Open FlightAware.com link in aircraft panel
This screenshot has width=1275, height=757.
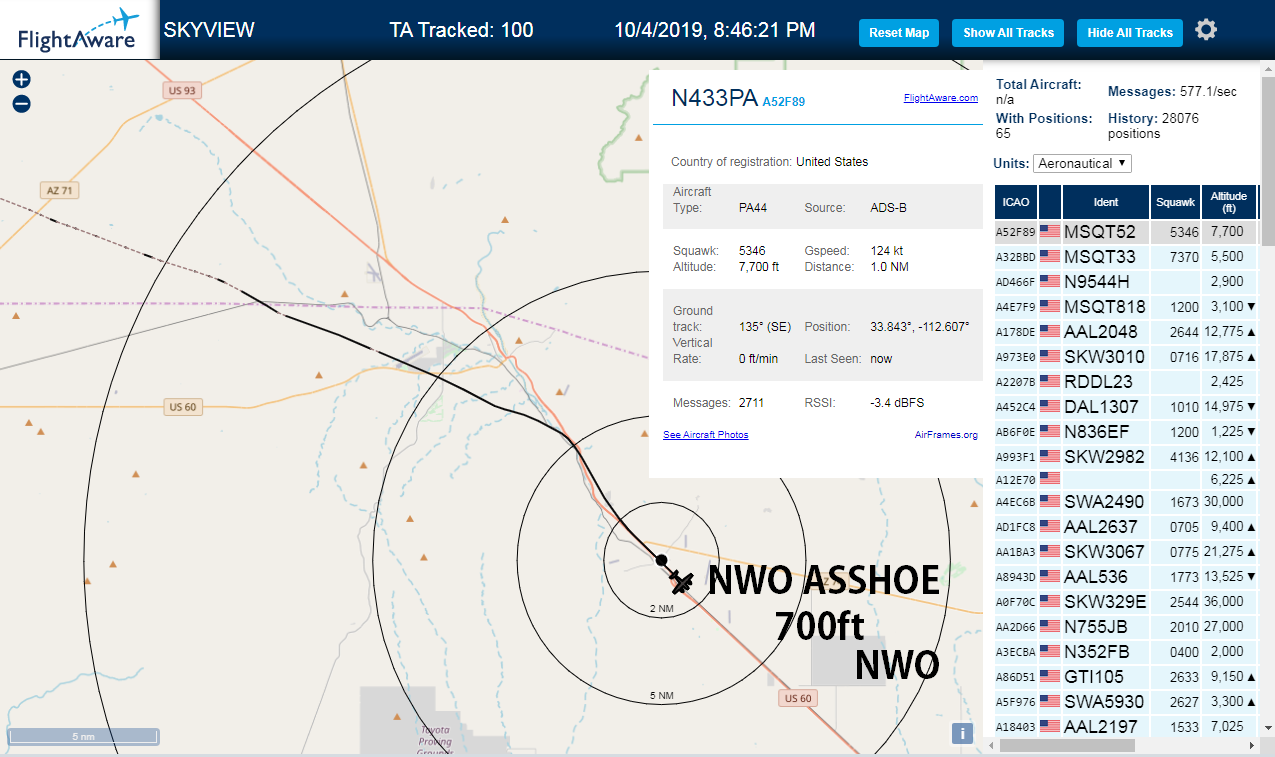(x=940, y=98)
